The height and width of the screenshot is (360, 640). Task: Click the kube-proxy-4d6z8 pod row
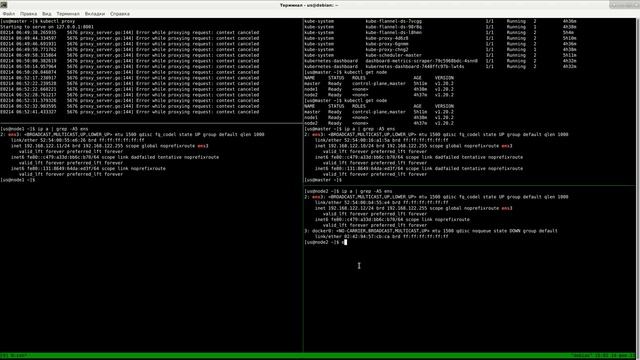click(440, 38)
